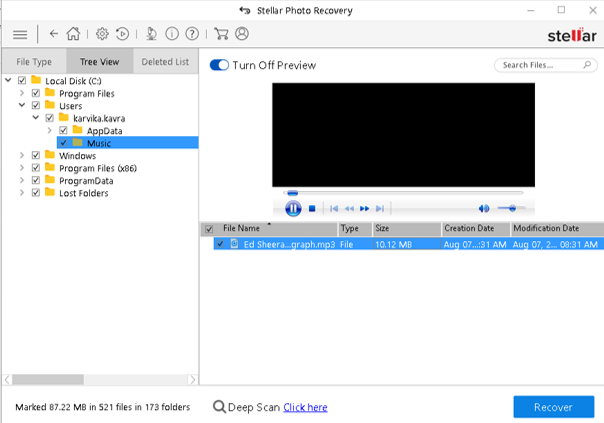Sort by Size column header

407,228
